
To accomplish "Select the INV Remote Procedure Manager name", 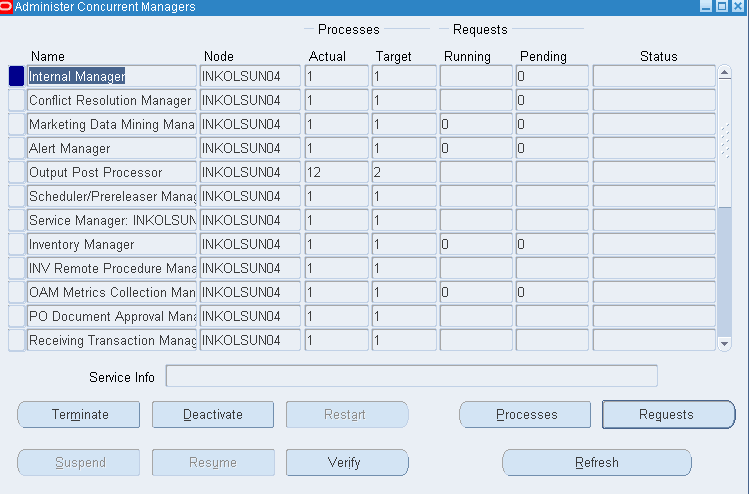I will coord(112,268).
